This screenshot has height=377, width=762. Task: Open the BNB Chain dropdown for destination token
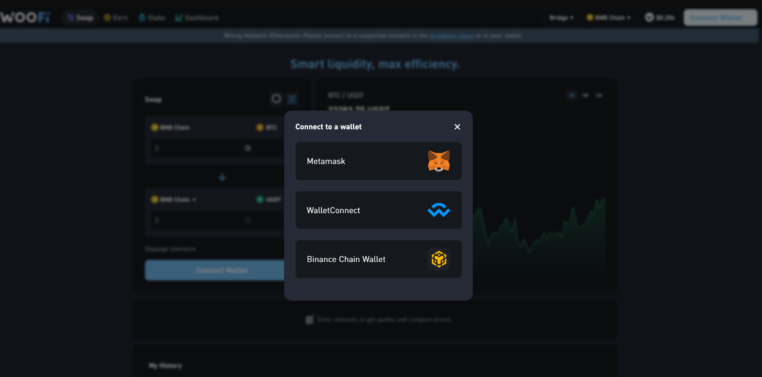pos(173,200)
